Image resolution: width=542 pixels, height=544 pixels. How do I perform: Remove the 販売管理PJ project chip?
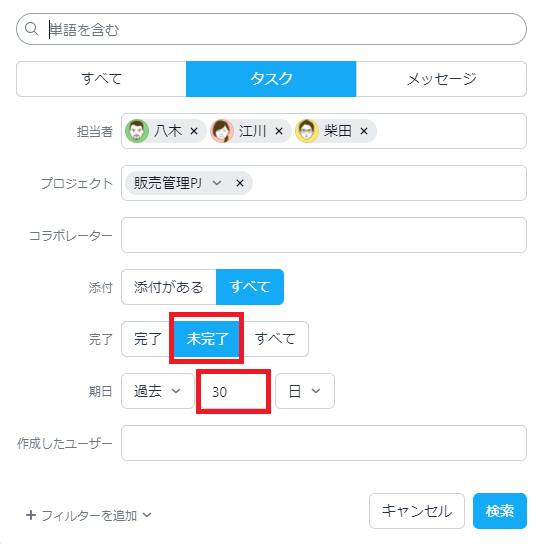[240, 183]
